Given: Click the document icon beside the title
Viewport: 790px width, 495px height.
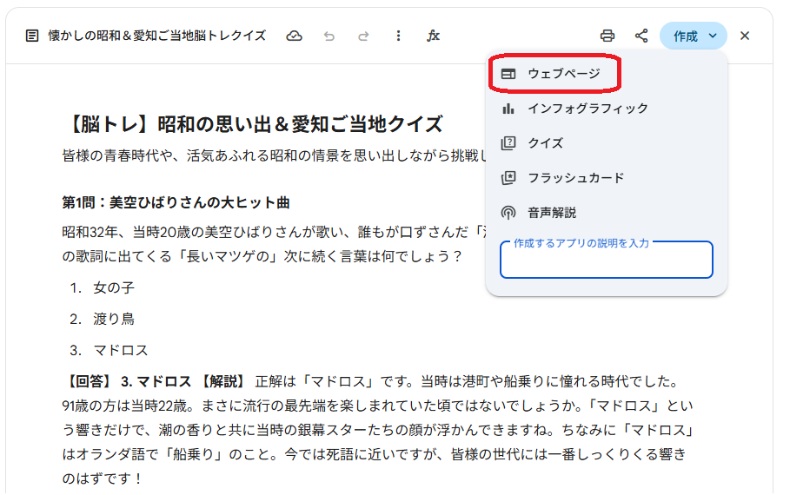Looking at the screenshot, I should pyautogui.click(x=32, y=36).
